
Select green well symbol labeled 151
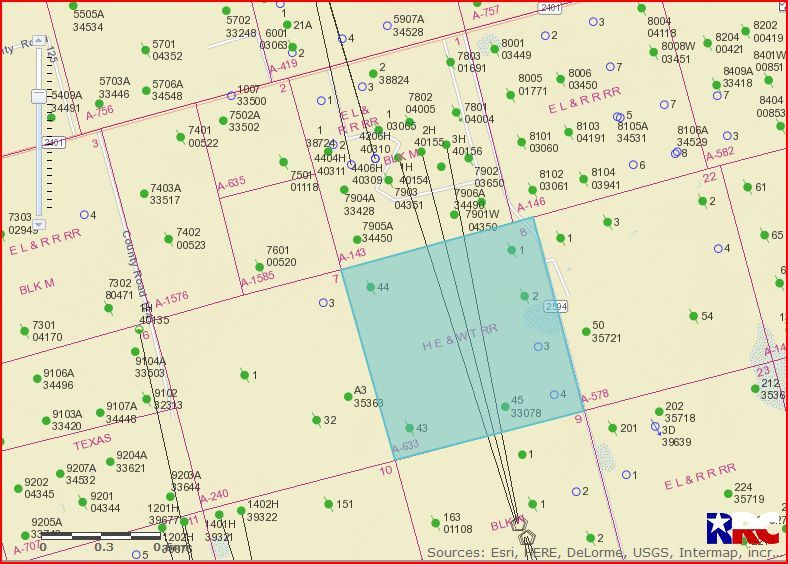[x=329, y=504]
